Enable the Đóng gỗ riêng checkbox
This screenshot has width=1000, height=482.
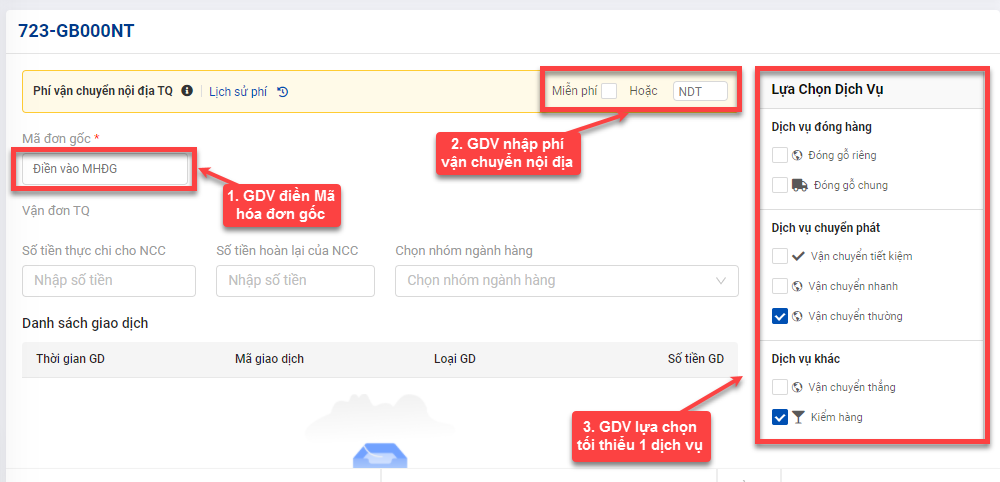(780, 155)
